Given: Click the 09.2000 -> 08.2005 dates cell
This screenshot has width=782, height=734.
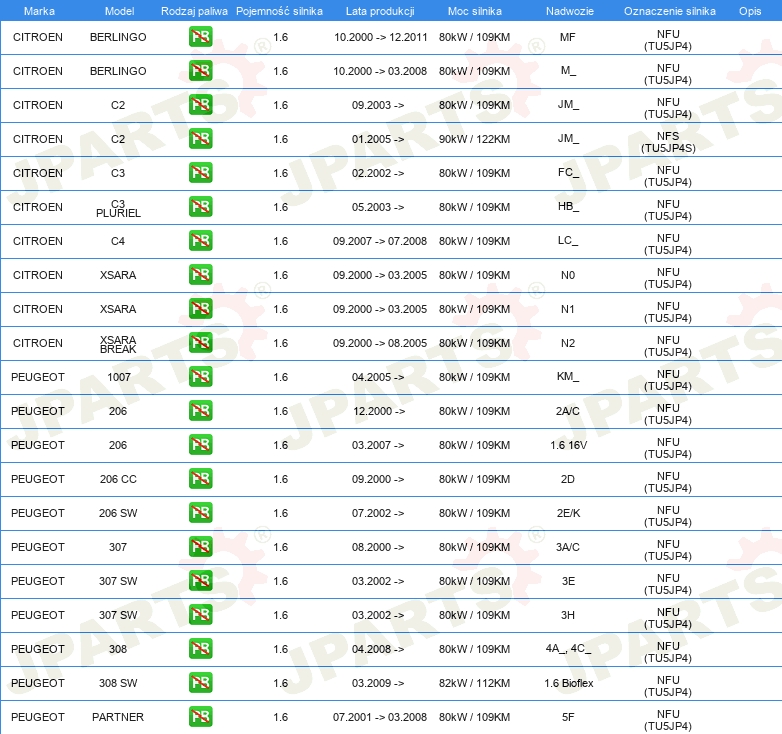Looking at the screenshot, I should click(x=380, y=343).
